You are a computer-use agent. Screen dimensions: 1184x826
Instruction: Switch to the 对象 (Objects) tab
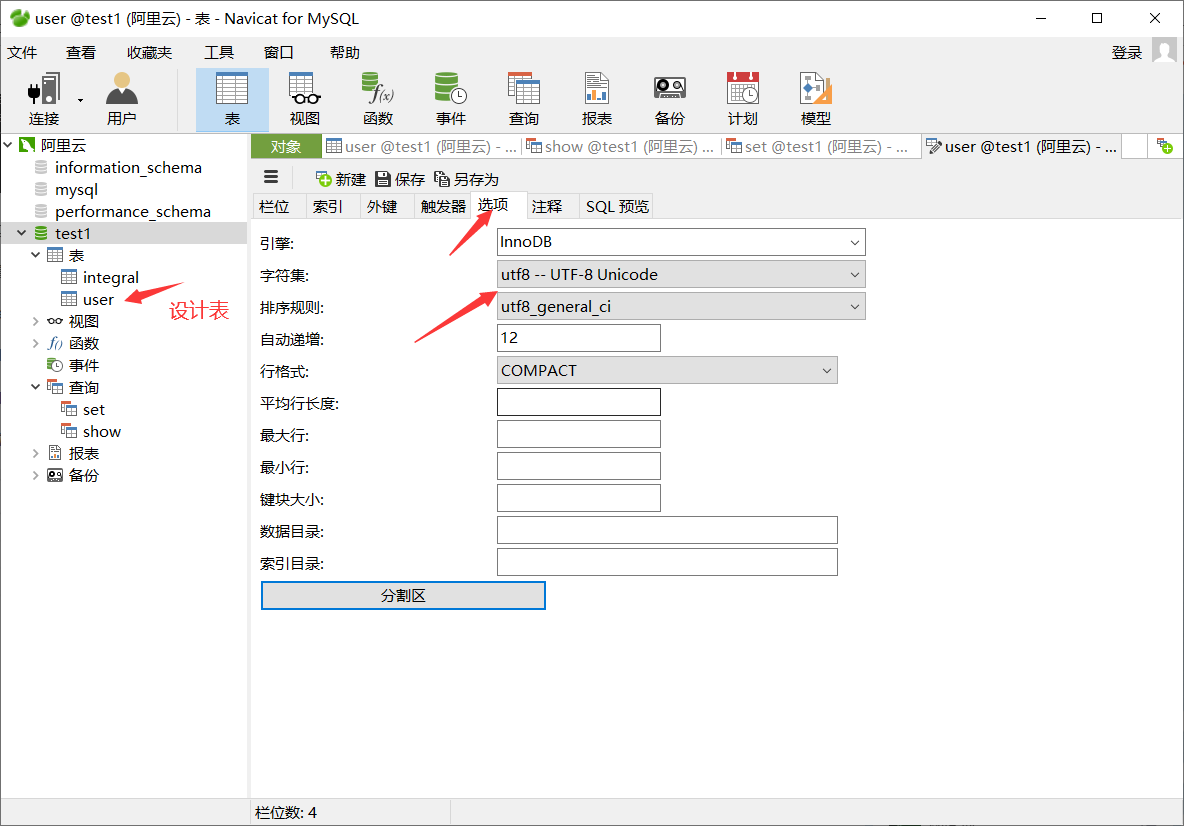coord(286,146)
